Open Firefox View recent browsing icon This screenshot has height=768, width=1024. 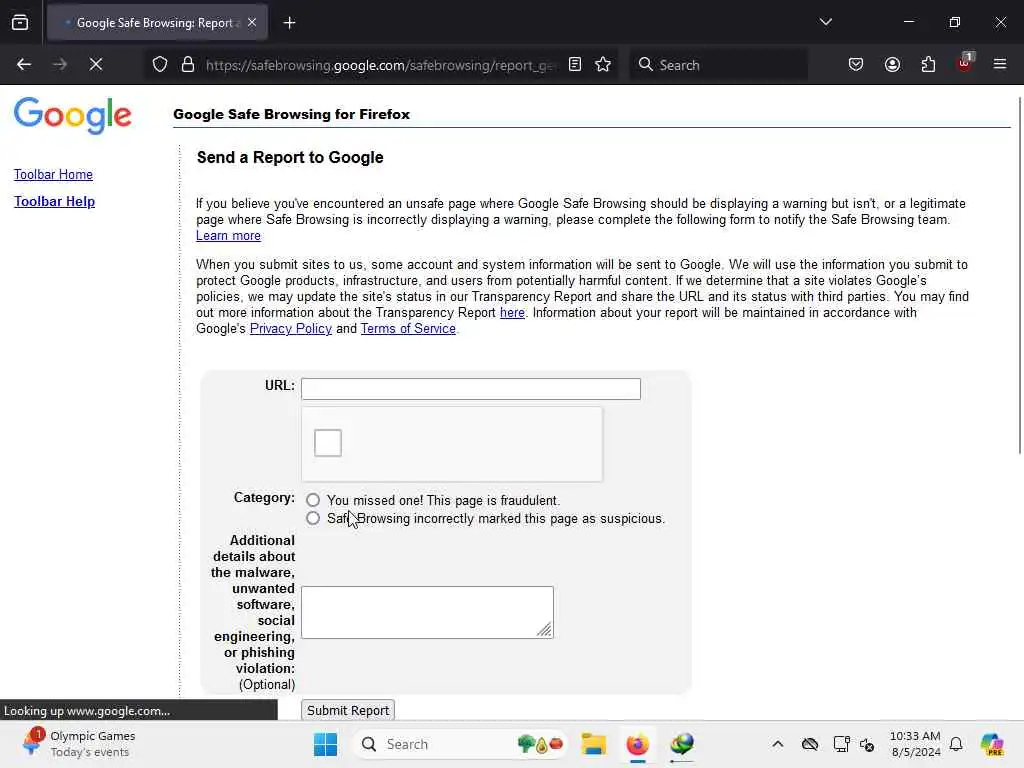coord(20,22)
